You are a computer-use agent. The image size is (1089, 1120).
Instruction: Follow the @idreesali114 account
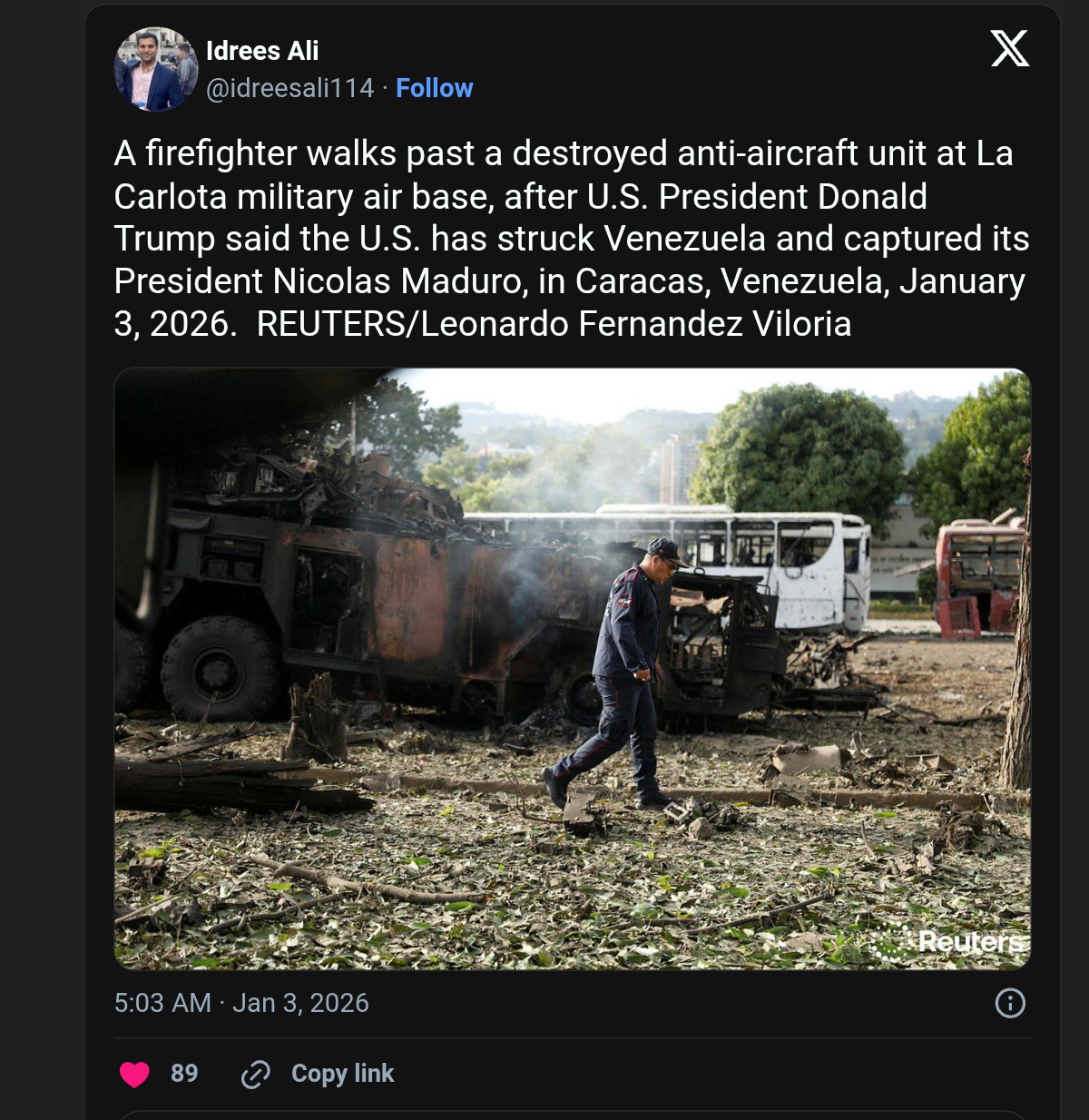coord(435,88)
